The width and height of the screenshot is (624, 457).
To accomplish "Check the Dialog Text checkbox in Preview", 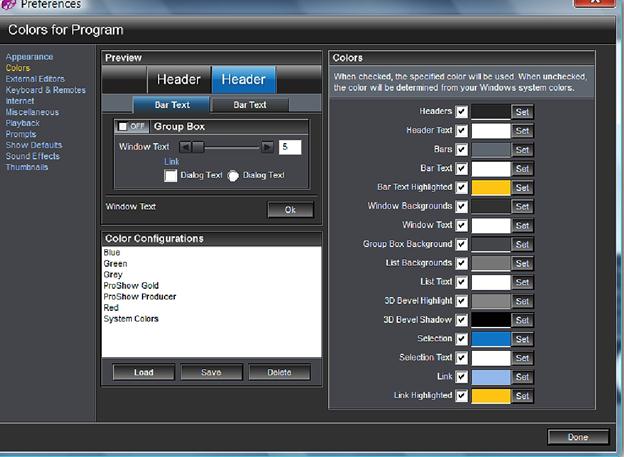I will 170,176.
